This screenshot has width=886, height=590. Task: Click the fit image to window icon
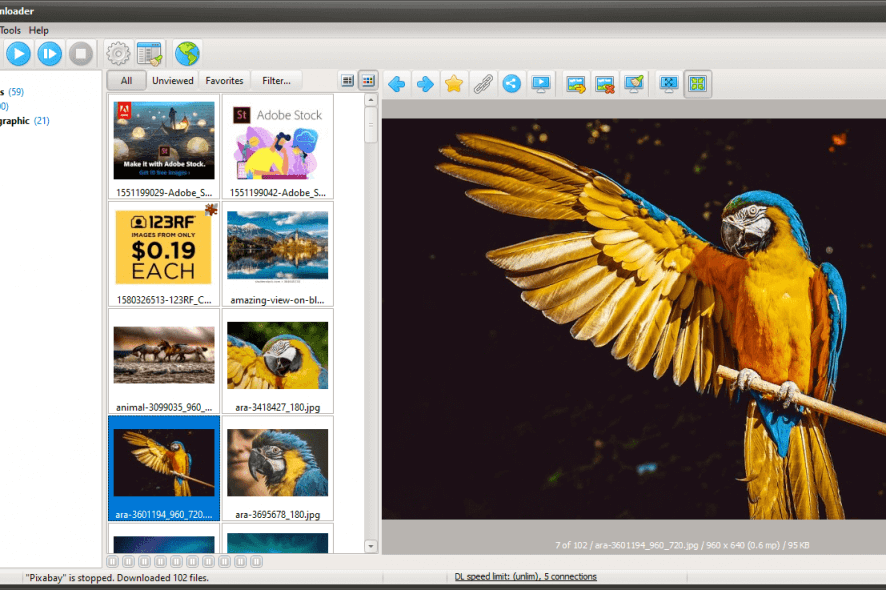pyautogui.click(x=668, y=84)
